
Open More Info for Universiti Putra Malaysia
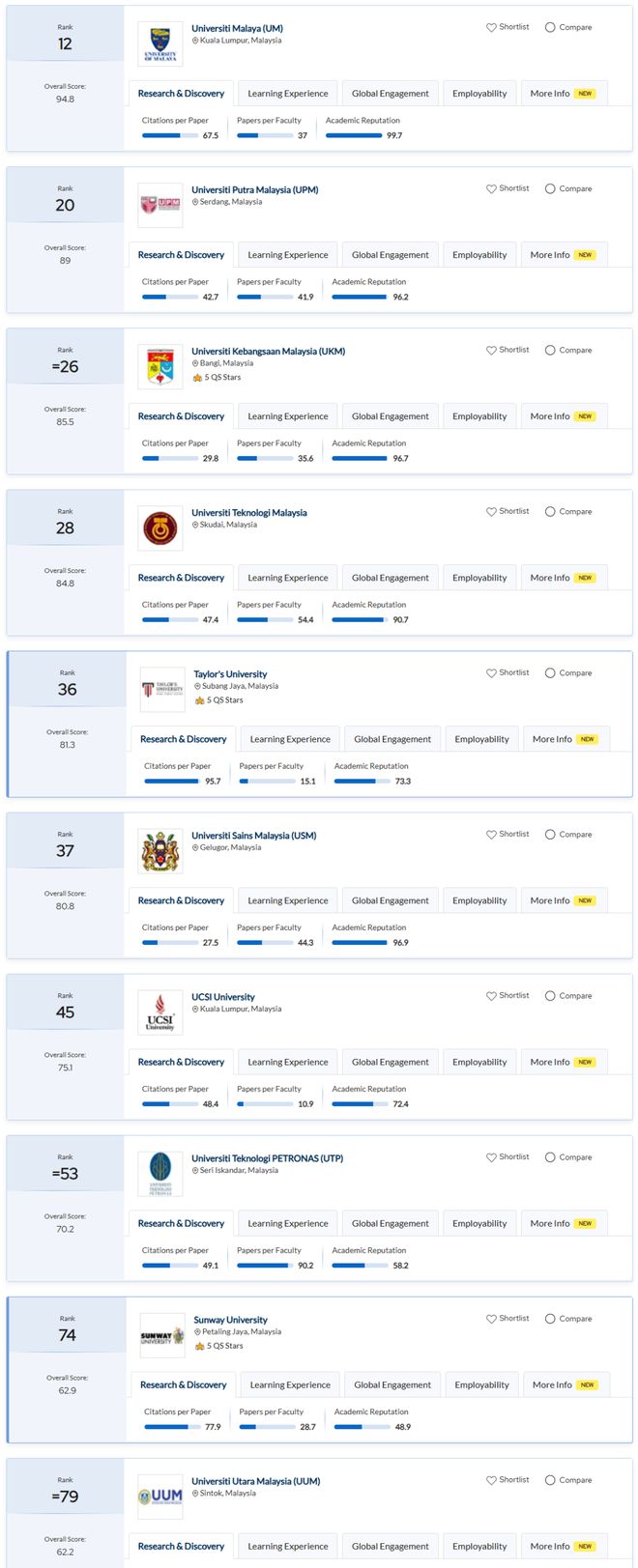[x=562, y=255]
